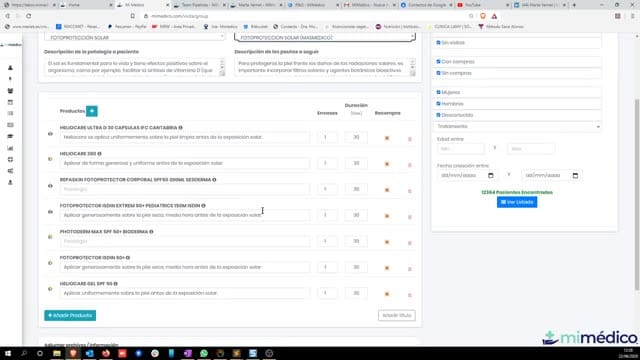Click info icon next to FOTOPROTECTOR ISDIN 50+
The height and width of the screenshot is (360, 640).
tap(128, 258)
